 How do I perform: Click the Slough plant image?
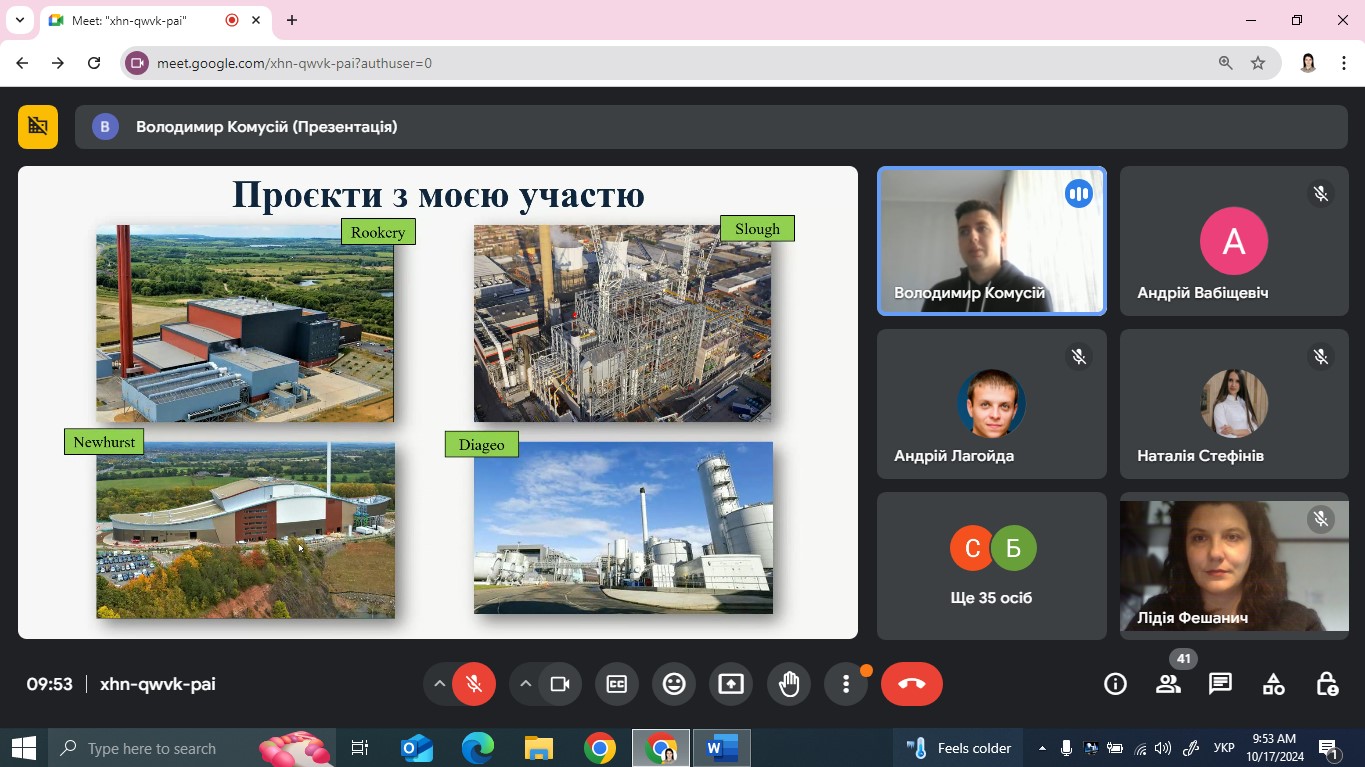tap(622, 323)
